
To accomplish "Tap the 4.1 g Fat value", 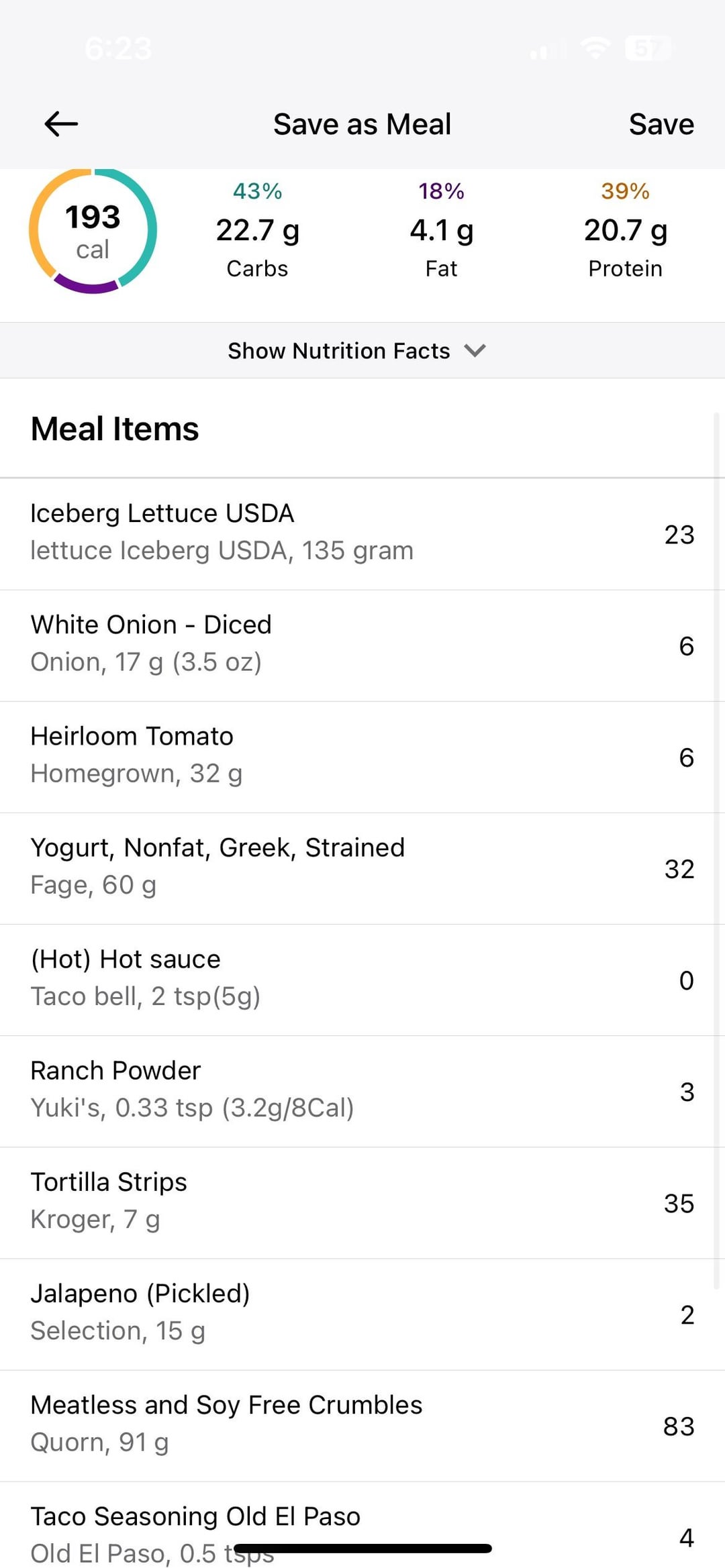I will click(441, 230).
